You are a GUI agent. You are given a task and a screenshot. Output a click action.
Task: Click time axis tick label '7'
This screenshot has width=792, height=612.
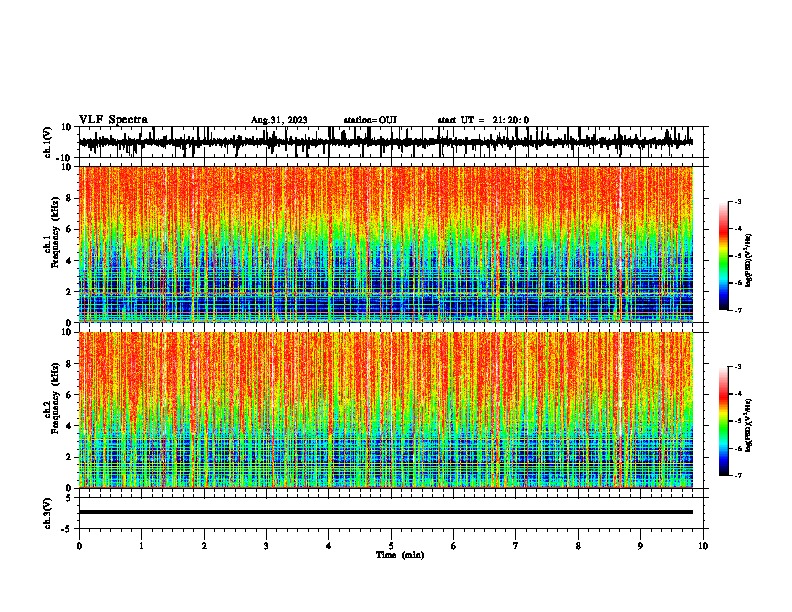(x=516, y=546)
